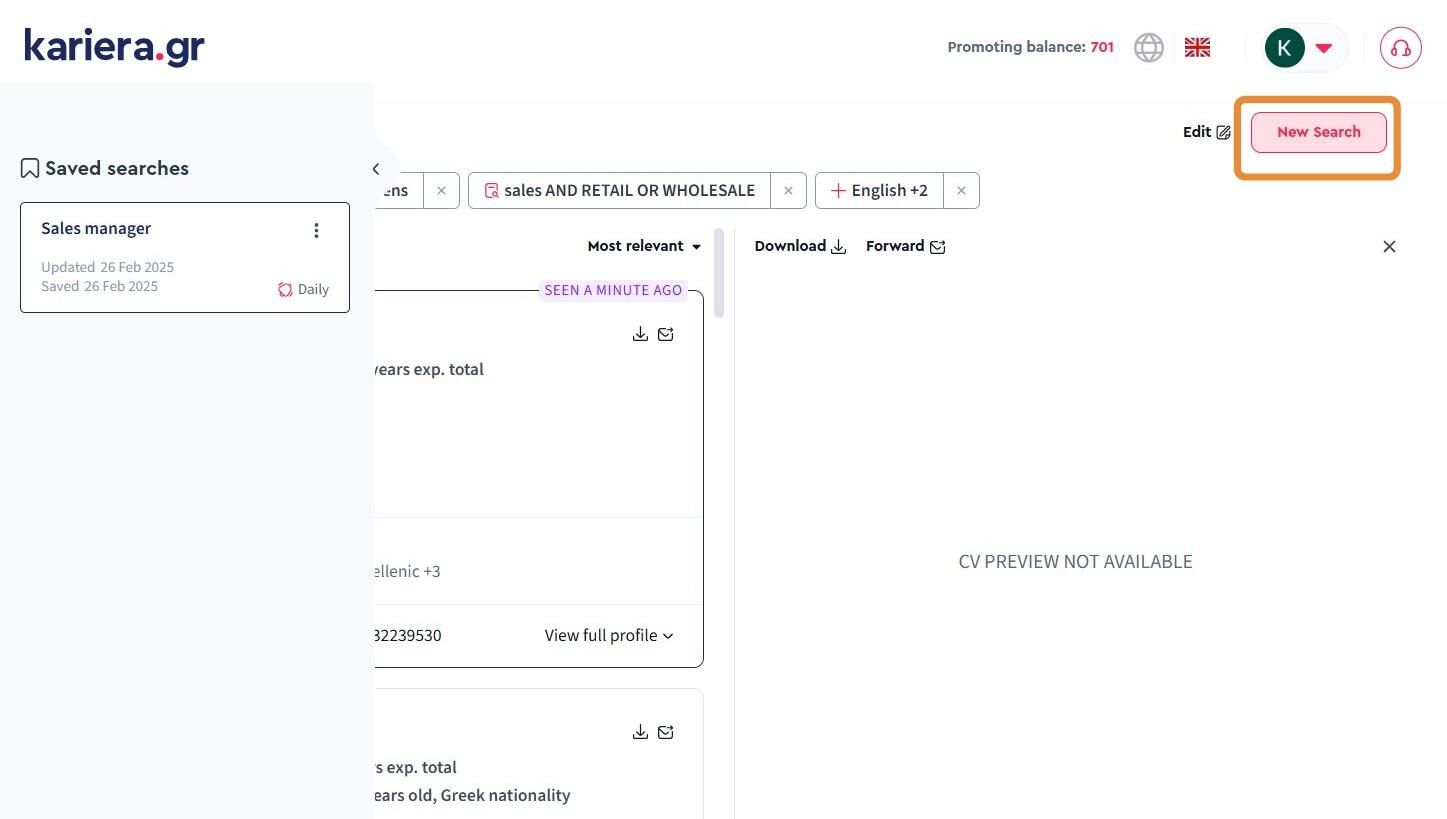
Task: Expand View full profile
Action: point(608,636)
